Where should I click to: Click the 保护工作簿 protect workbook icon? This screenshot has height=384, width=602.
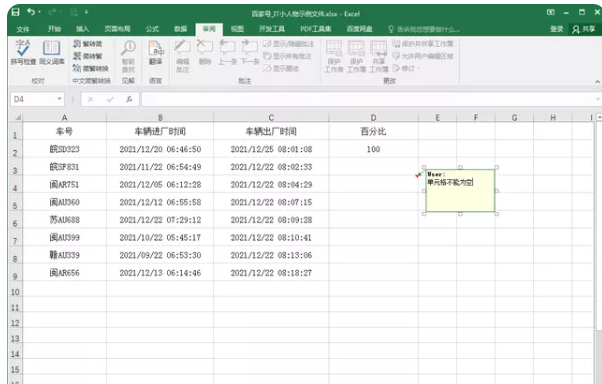(x=356, y=56)
